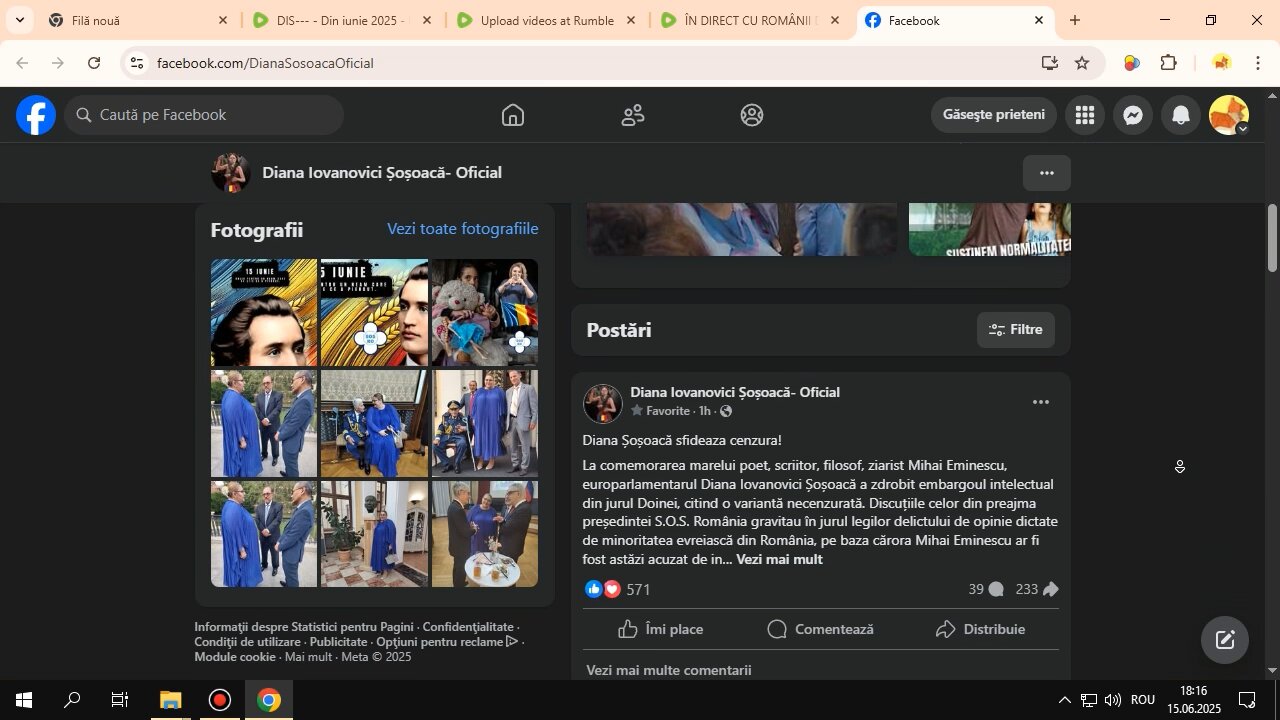Viewport: 1280px width, 720px height.
Task: Open the Facebook menu grid icon
Action: pyautogui.click(x=1085, y=115)
